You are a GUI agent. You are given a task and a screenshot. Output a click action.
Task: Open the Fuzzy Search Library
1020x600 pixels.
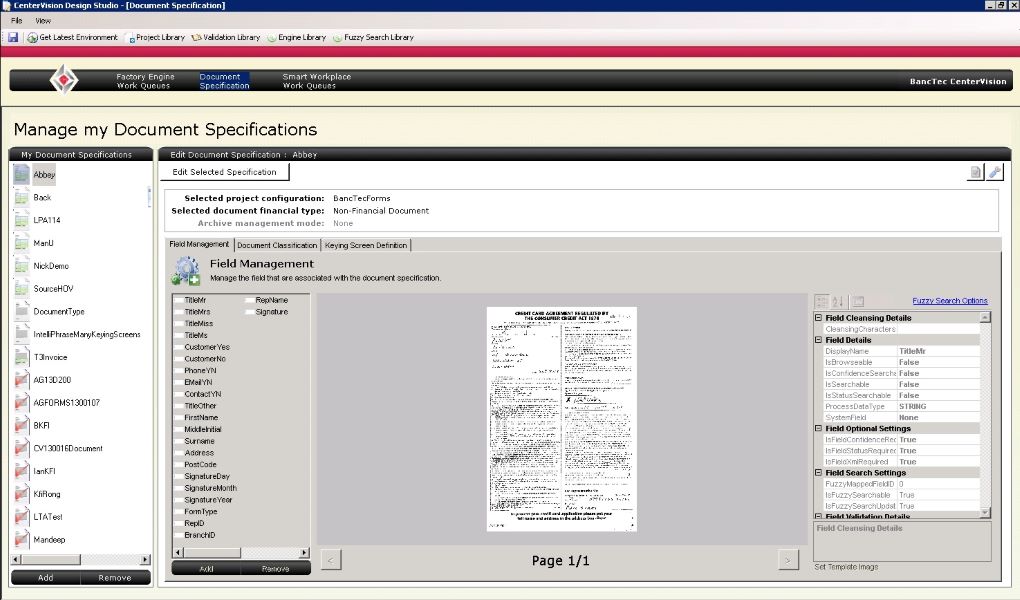[373, 38]
